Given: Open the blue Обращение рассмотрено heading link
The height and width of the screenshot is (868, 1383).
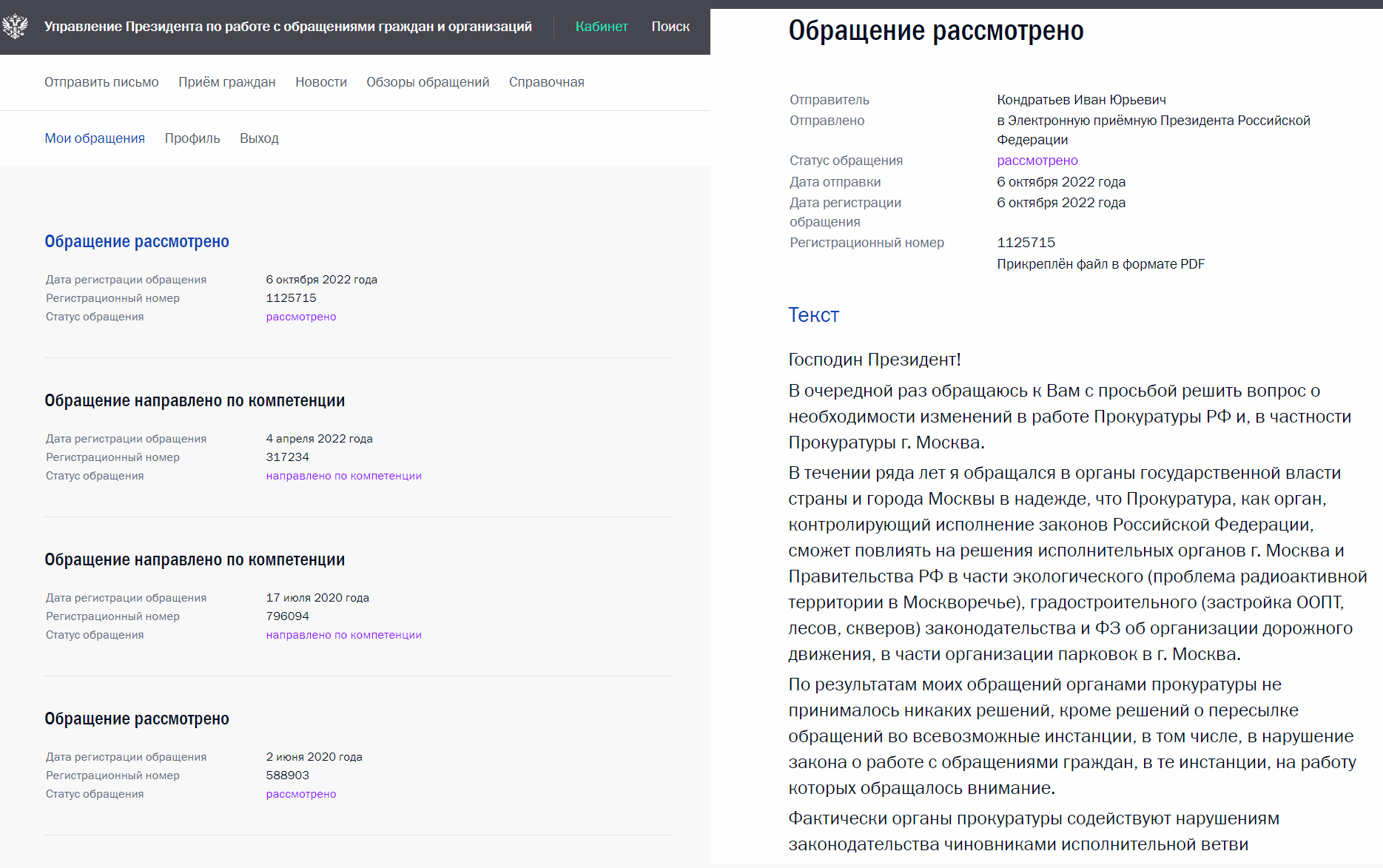Looking at the screenshot, I should click(x=137, y=241).
